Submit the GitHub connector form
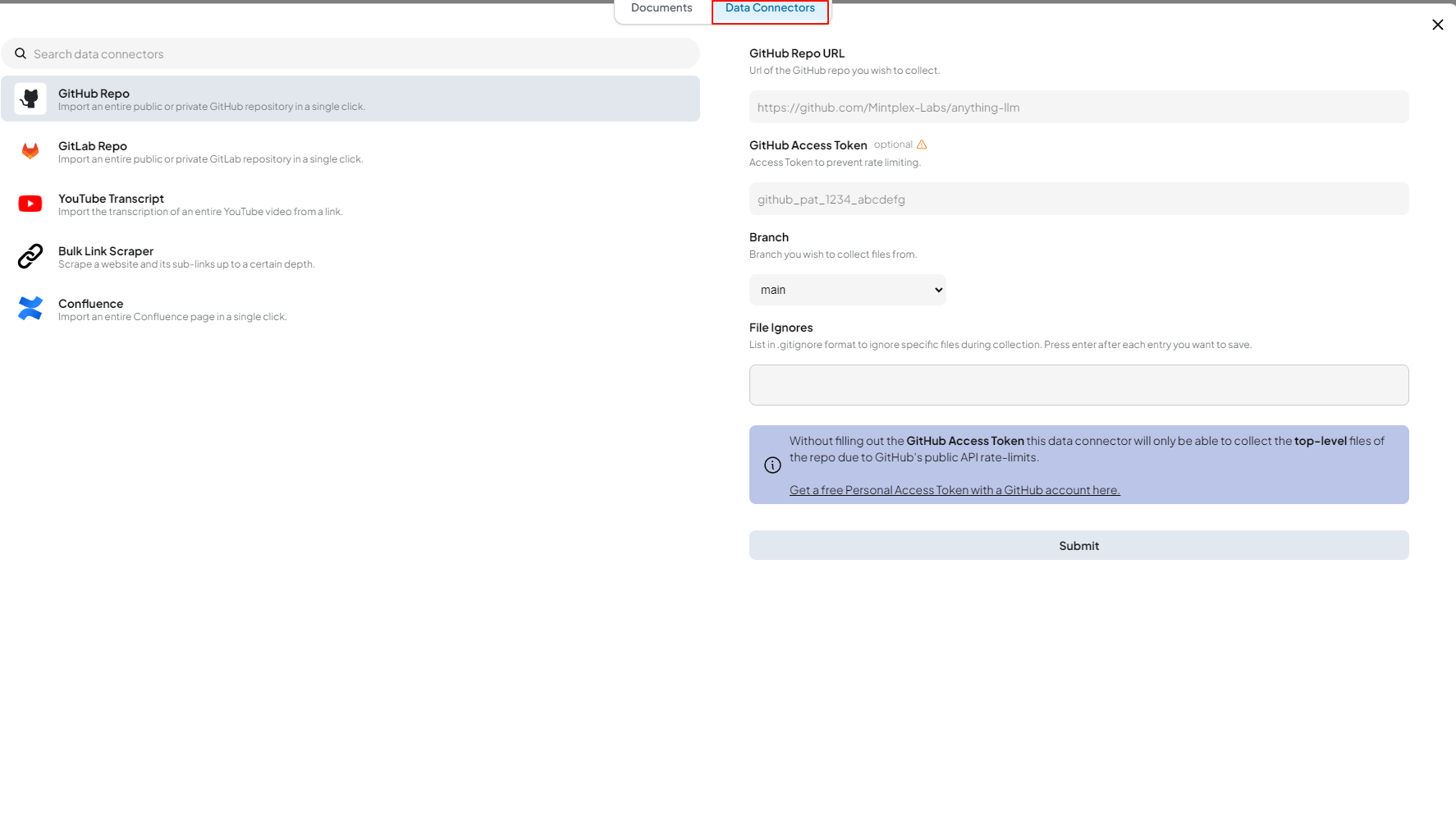This screenshot has height=830, width=1456. coord(1078,546)
